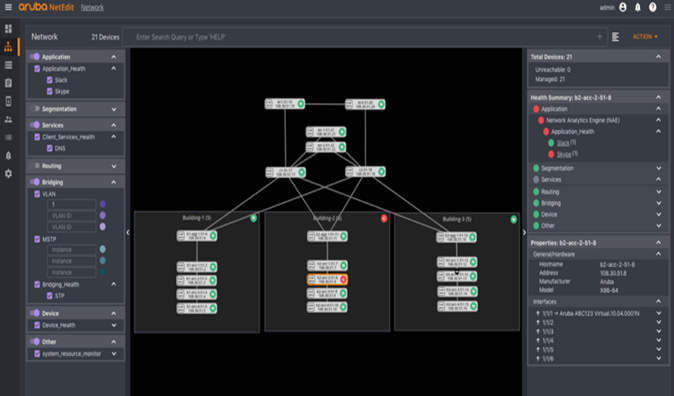Open the dashboard view from sidebar

(x=8, y=29)
